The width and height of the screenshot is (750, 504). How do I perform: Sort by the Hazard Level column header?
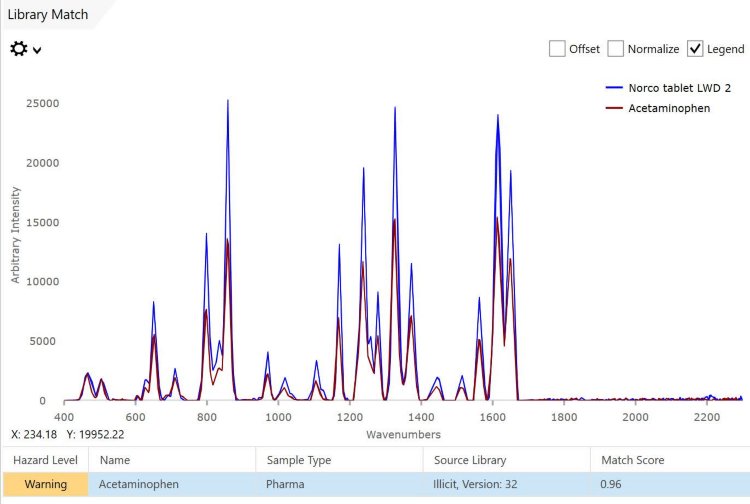click(45, 460)
